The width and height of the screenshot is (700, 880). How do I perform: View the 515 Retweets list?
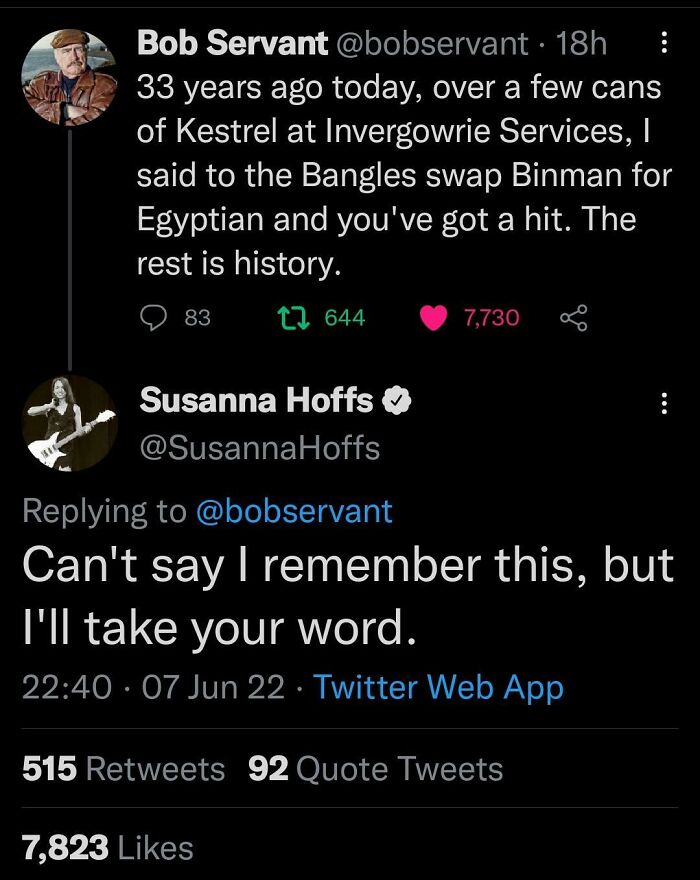pyautogui.click(x=124, y=769)
